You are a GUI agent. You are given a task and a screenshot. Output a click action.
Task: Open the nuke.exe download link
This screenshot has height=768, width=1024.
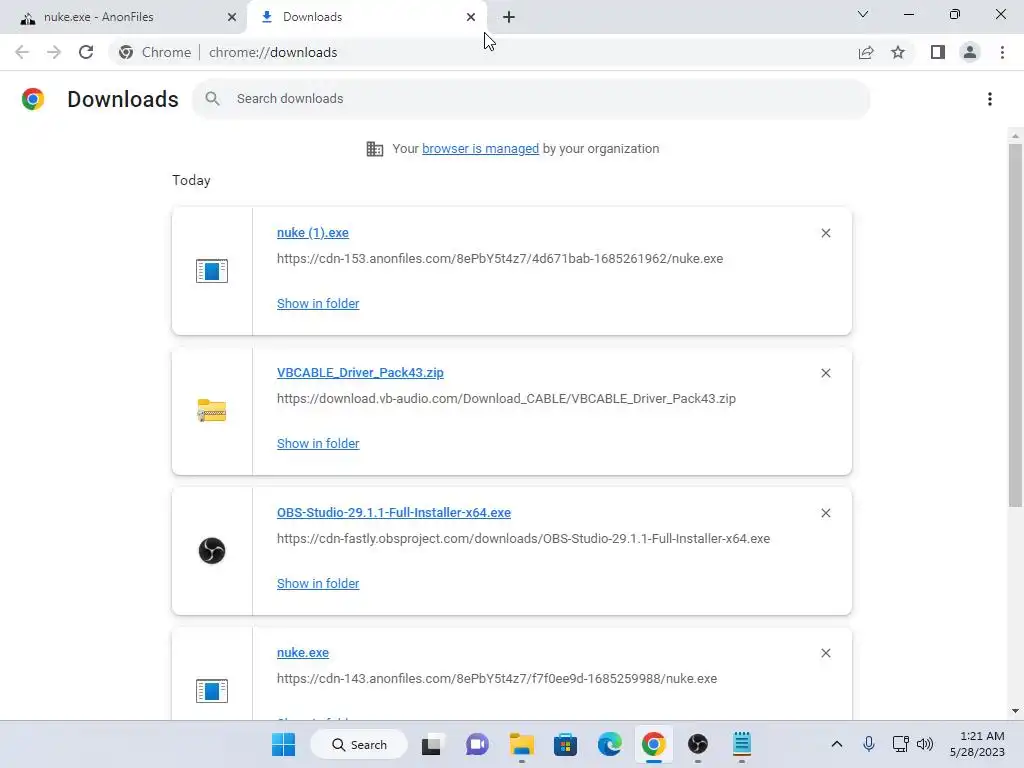[303, 653]
